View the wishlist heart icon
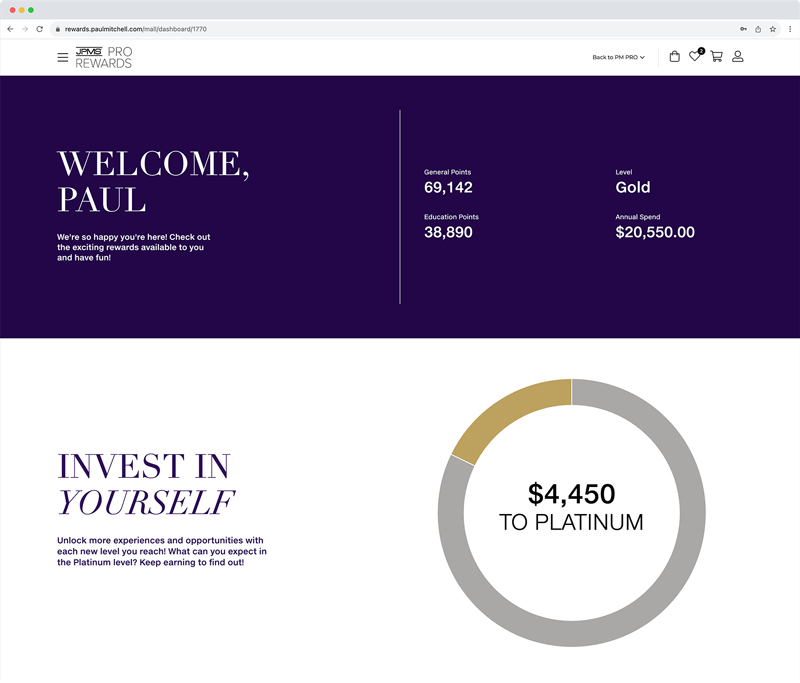Image resolution: width=800 pixels, height=683 pixels. tap(695, 57)
